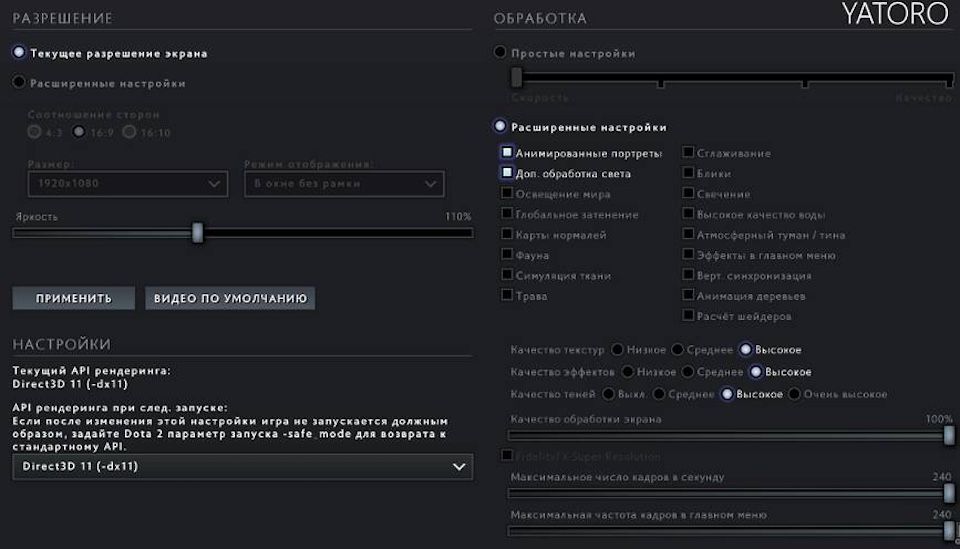Click the Видео по умолчанию button
960x549 pixels.
coord(230,298)
